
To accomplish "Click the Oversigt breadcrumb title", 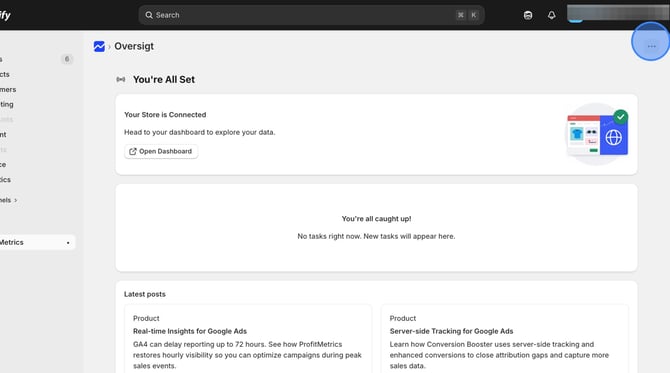I will click(x=134, y=46).
